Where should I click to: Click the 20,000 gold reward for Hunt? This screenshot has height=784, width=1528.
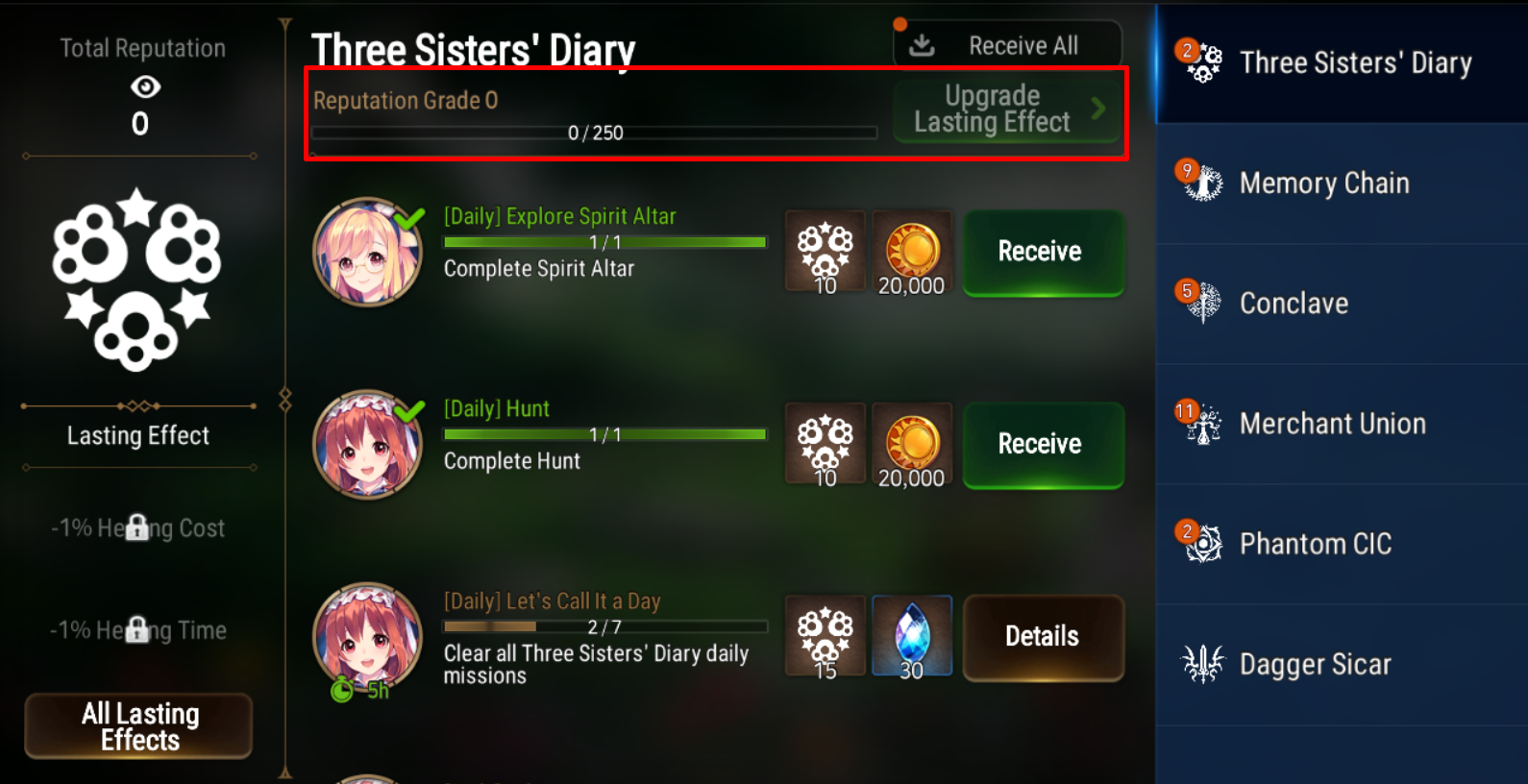pos(911,445)
